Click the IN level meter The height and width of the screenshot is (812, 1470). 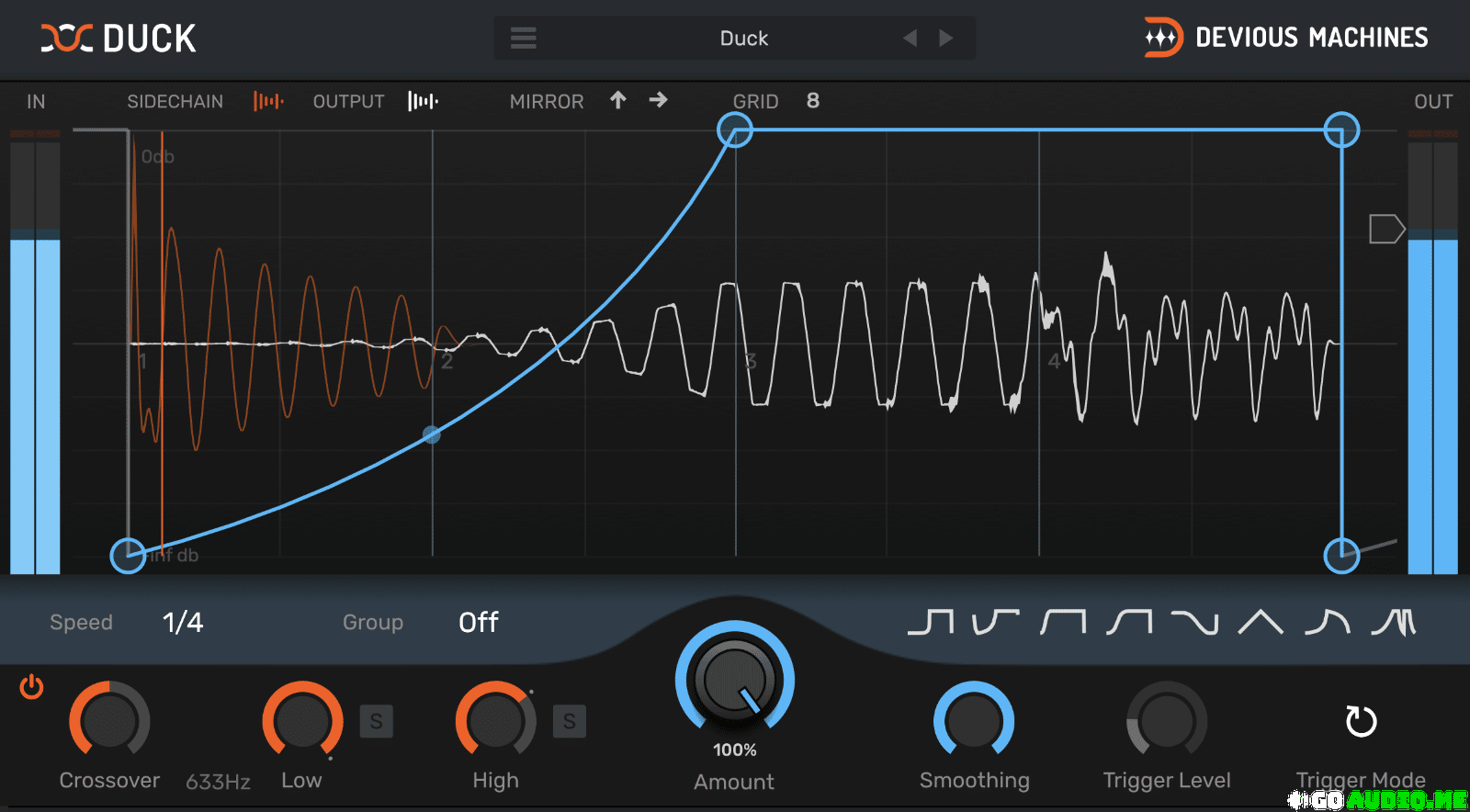pos(35,353)
